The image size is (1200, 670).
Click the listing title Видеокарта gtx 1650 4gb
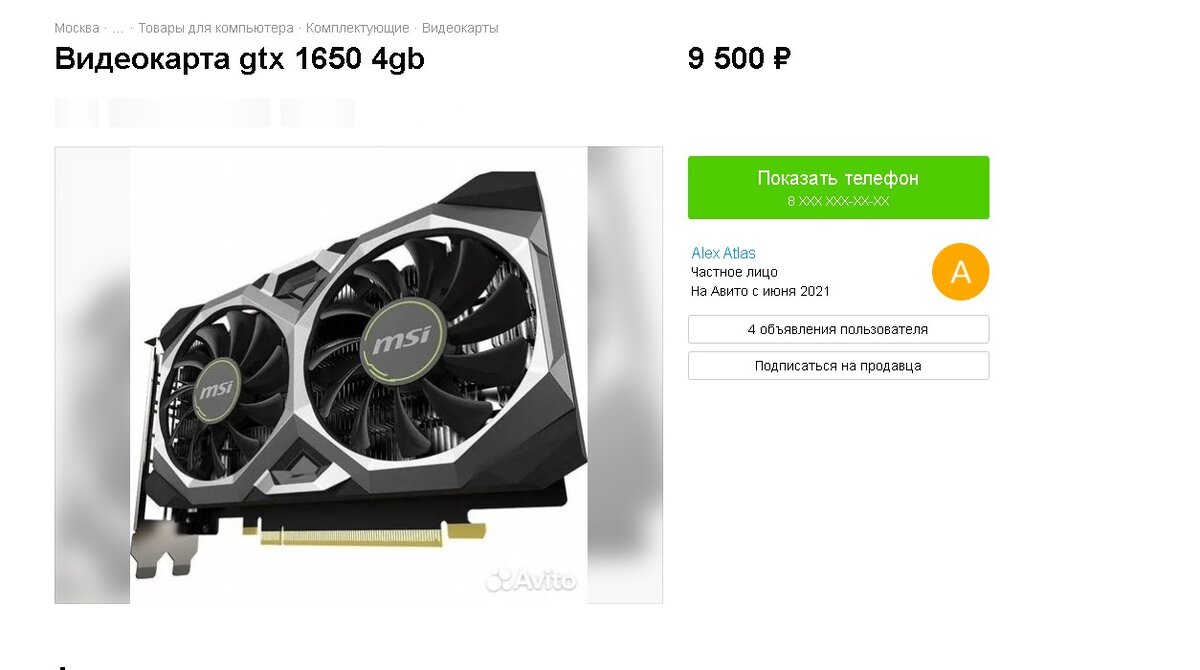pyautogui.click(x=240, y=59)
